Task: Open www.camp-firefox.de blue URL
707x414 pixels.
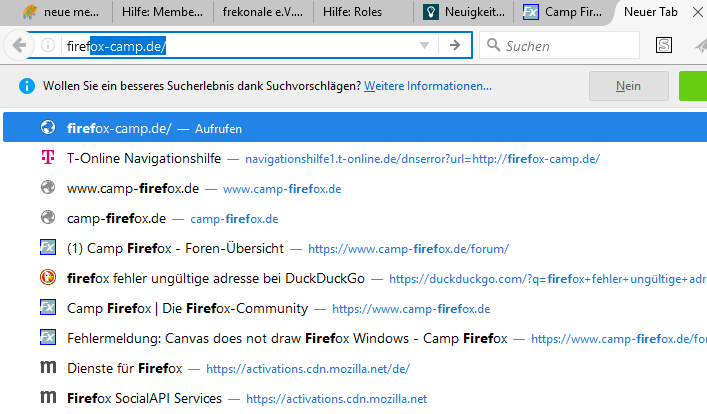Action: [282, 189]
